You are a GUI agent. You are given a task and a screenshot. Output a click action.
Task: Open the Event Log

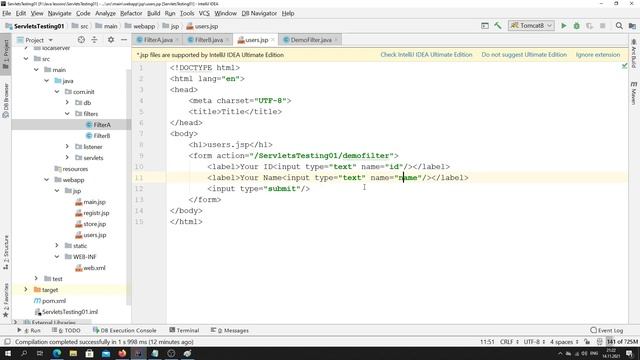pyautogui.click(x=607, y=330)
